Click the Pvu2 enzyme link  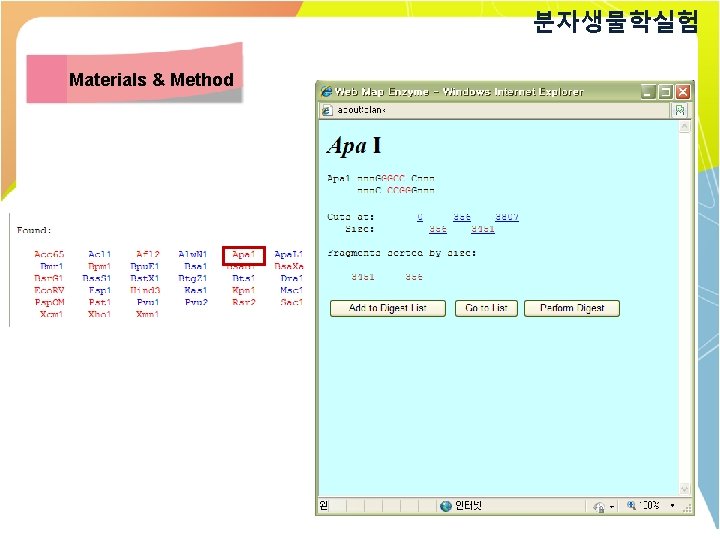coord(196,302)
